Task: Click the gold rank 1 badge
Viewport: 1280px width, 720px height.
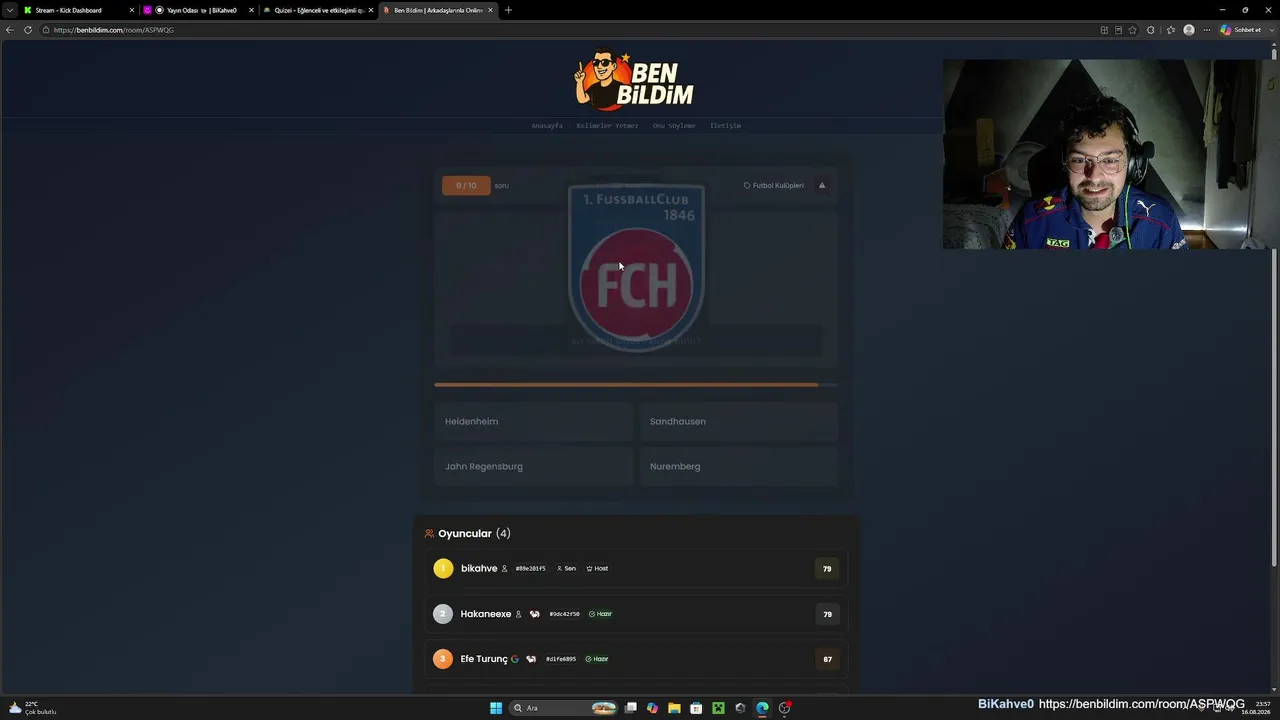Action: (443, 569)
